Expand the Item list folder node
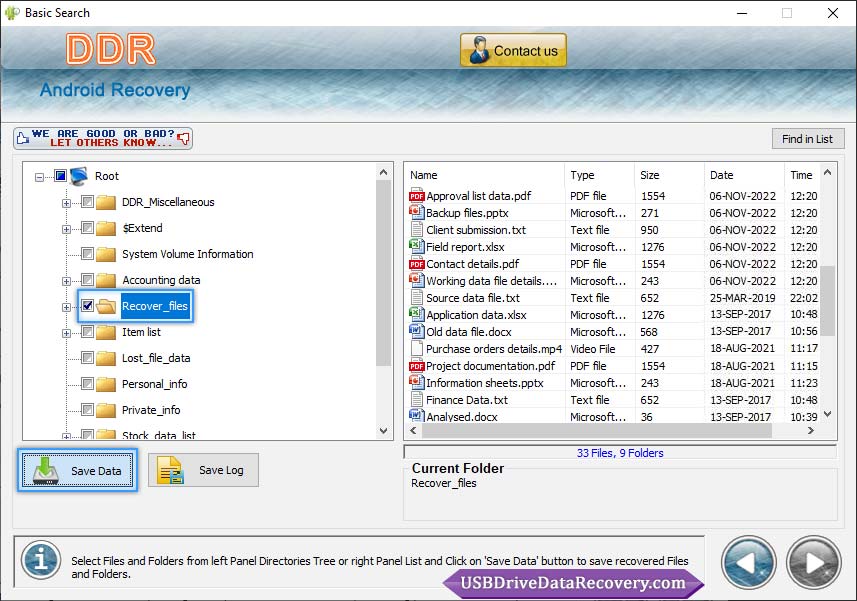Viewport: 857px width, 601px height. click(66, 333)
